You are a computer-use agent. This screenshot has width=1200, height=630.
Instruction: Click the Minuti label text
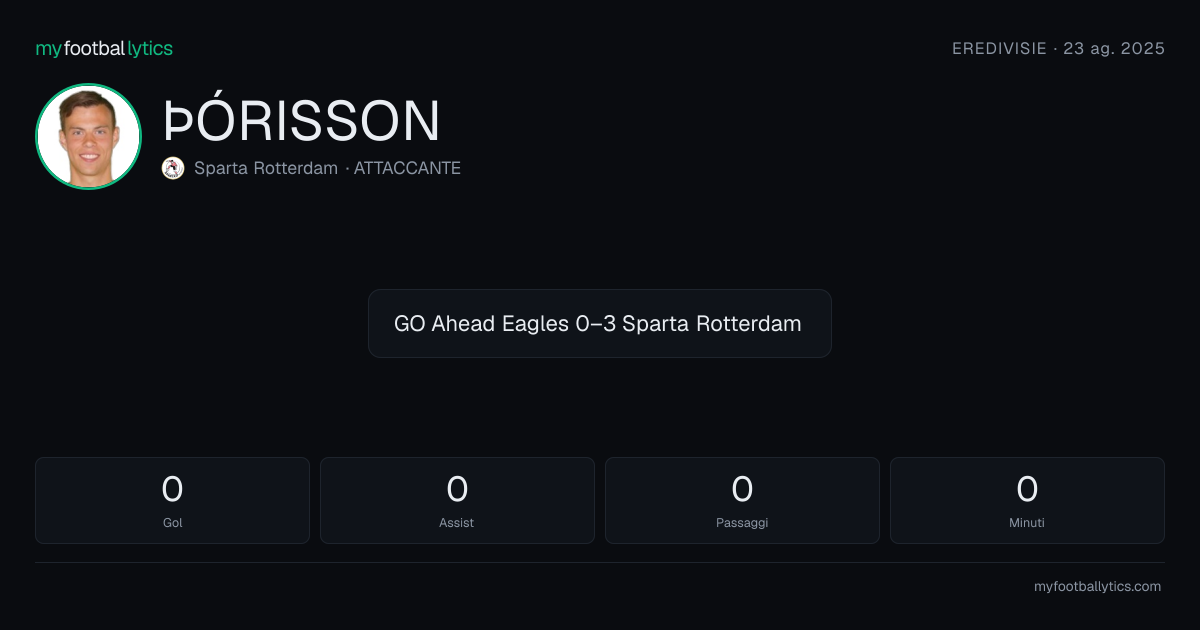tap(1027, 522)
